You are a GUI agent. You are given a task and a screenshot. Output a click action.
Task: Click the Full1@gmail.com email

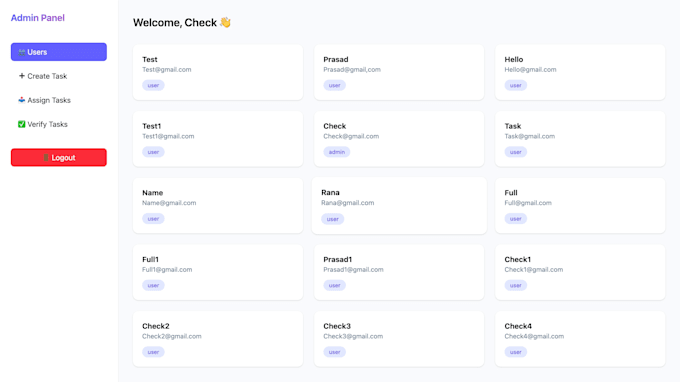click(x=167, y=269)
